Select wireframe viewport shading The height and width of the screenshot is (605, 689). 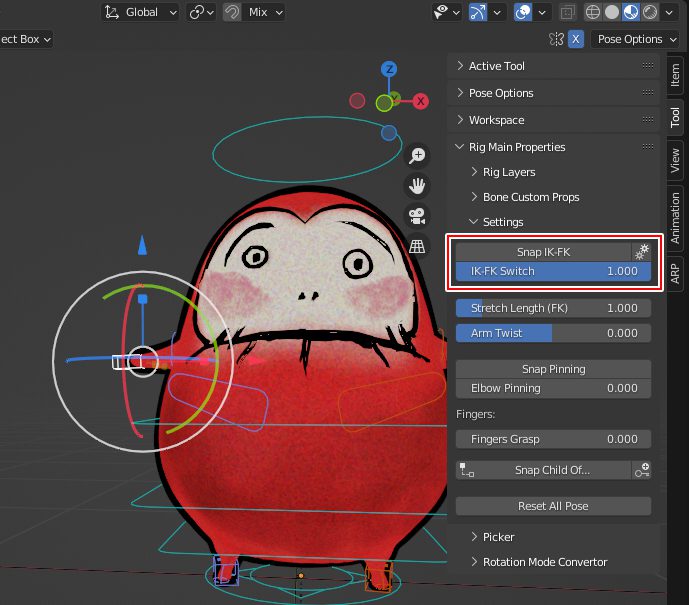(x=593, y=12)
